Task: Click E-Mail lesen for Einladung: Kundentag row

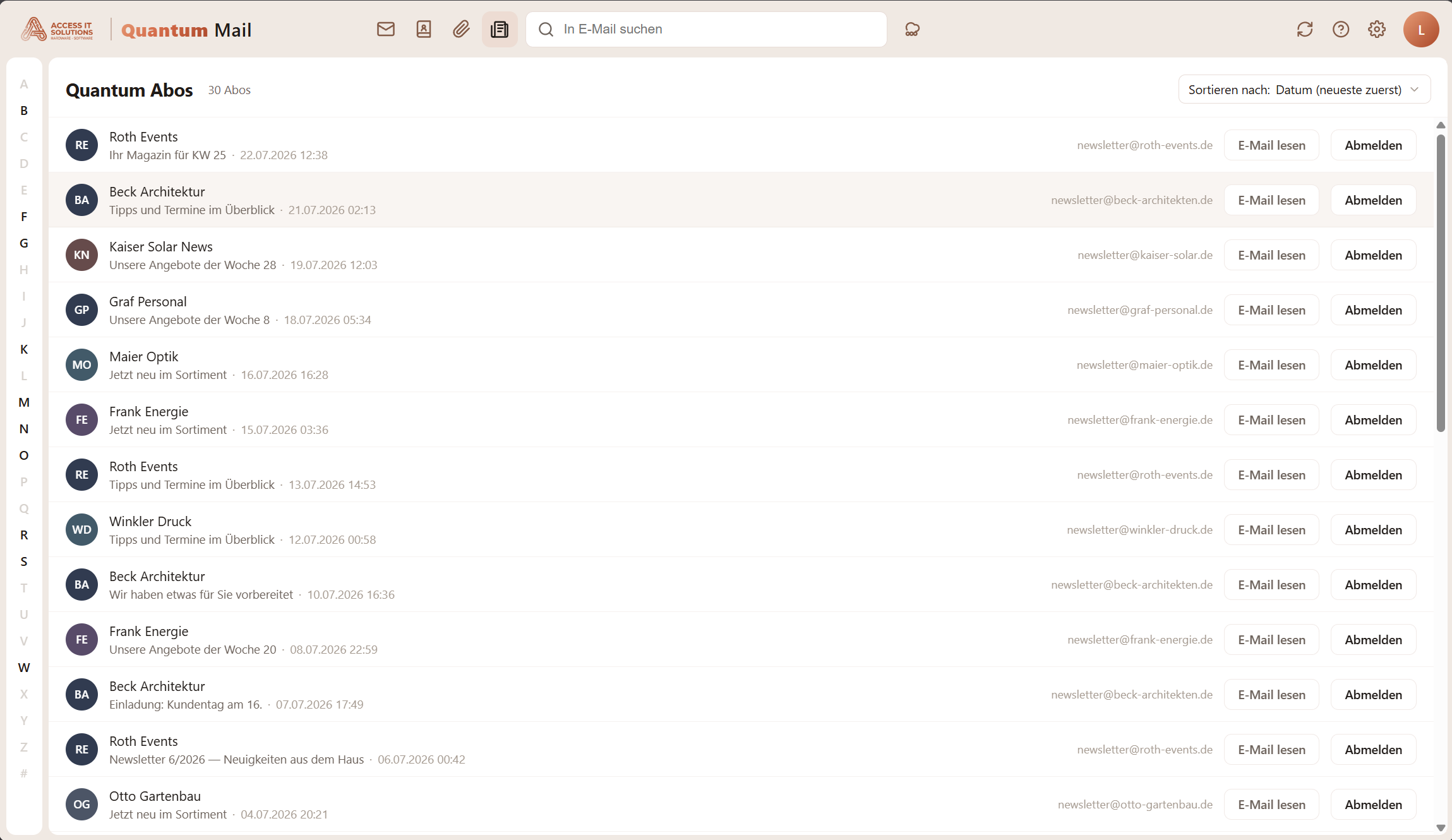Action: tap(1271, 695)
